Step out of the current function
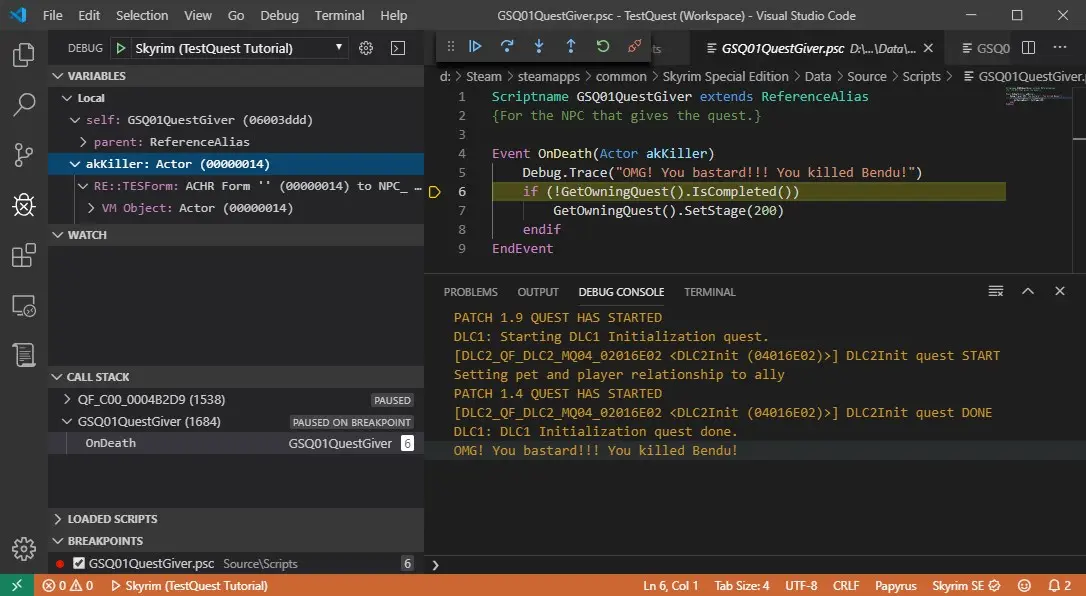 (x=571, y=46)
